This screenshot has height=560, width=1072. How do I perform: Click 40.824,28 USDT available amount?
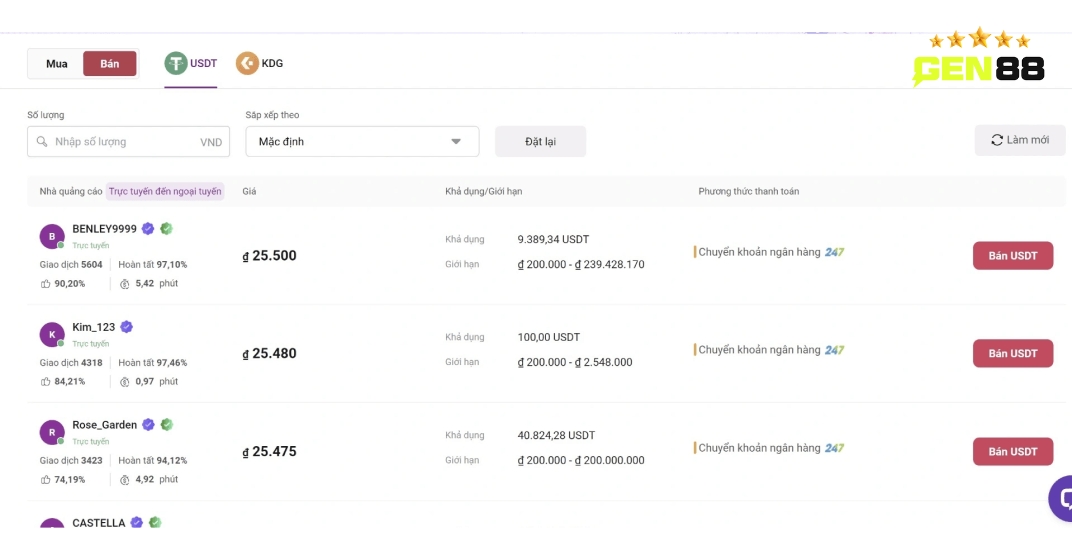click(556, 435)
